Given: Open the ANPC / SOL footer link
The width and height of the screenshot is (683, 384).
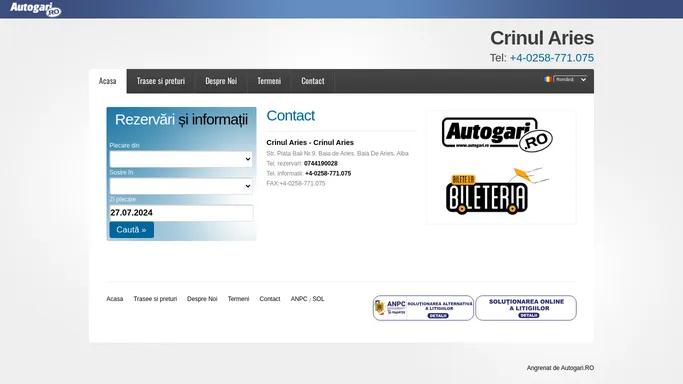Looking at the screenshot, I should tap(307, 299).
